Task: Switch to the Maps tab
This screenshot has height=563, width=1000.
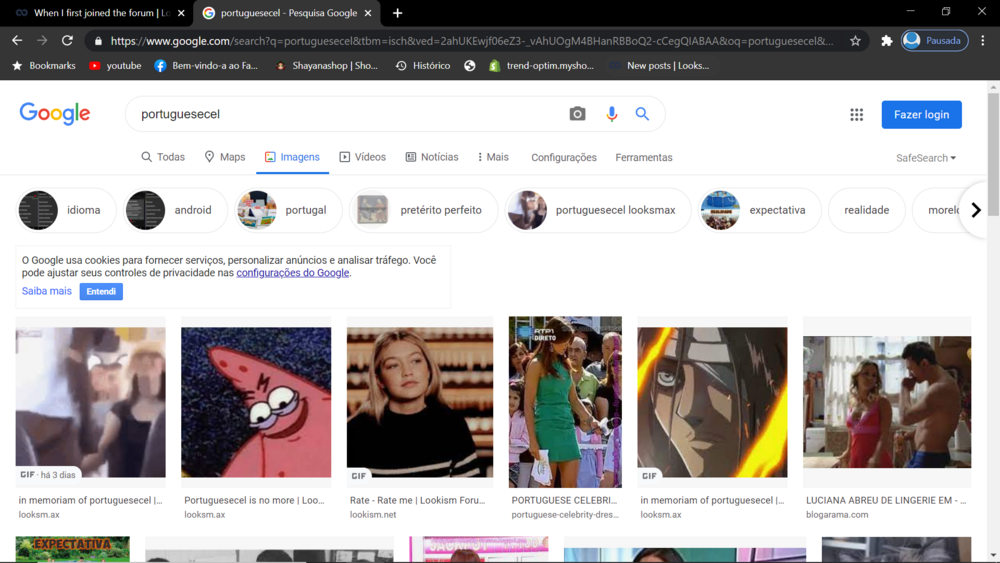Action: click(x=224, y=157)
